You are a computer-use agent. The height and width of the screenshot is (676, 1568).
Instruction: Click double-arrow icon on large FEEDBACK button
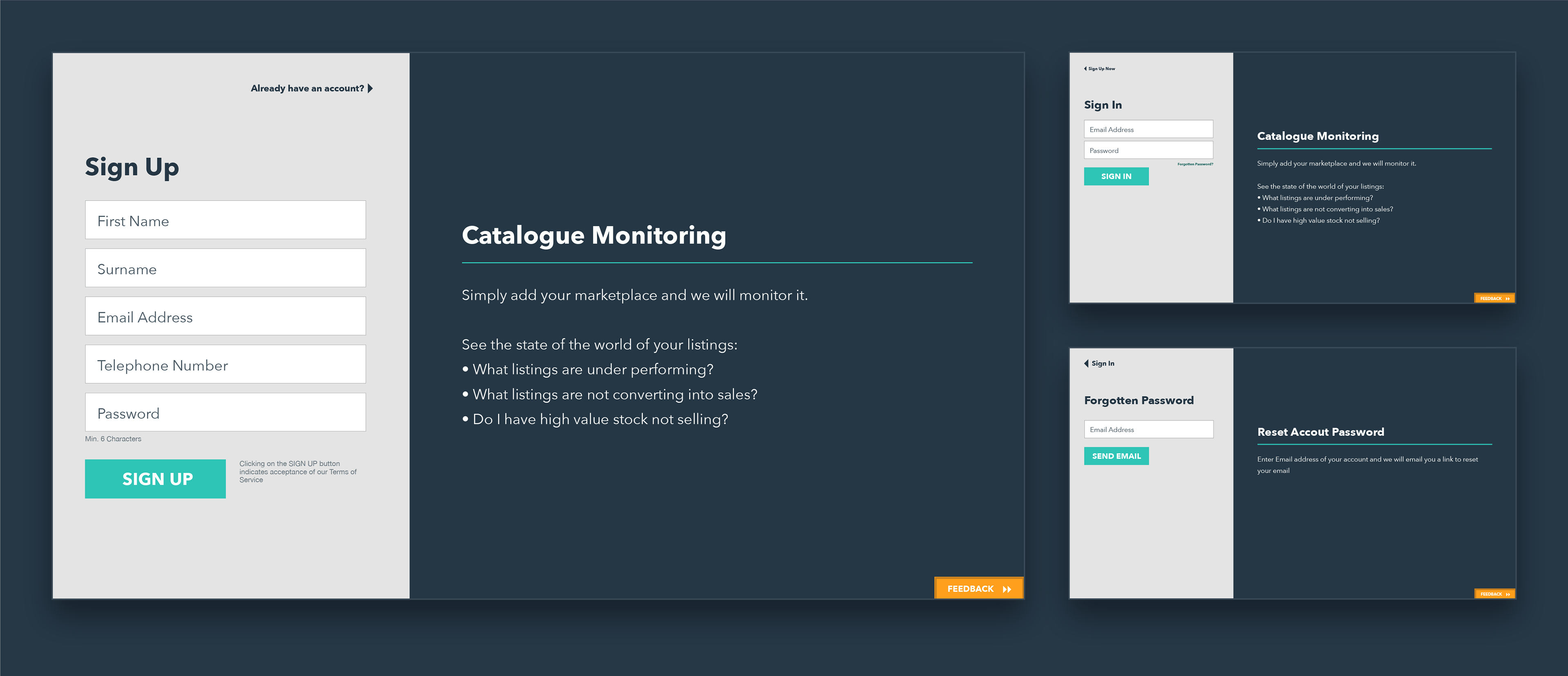pos(1007,589)
